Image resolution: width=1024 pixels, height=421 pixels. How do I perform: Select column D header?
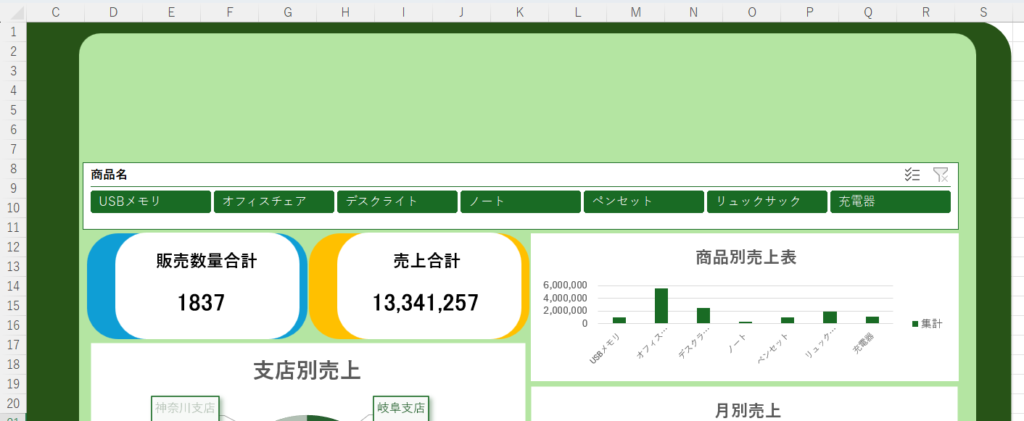[x=113, y=12]
